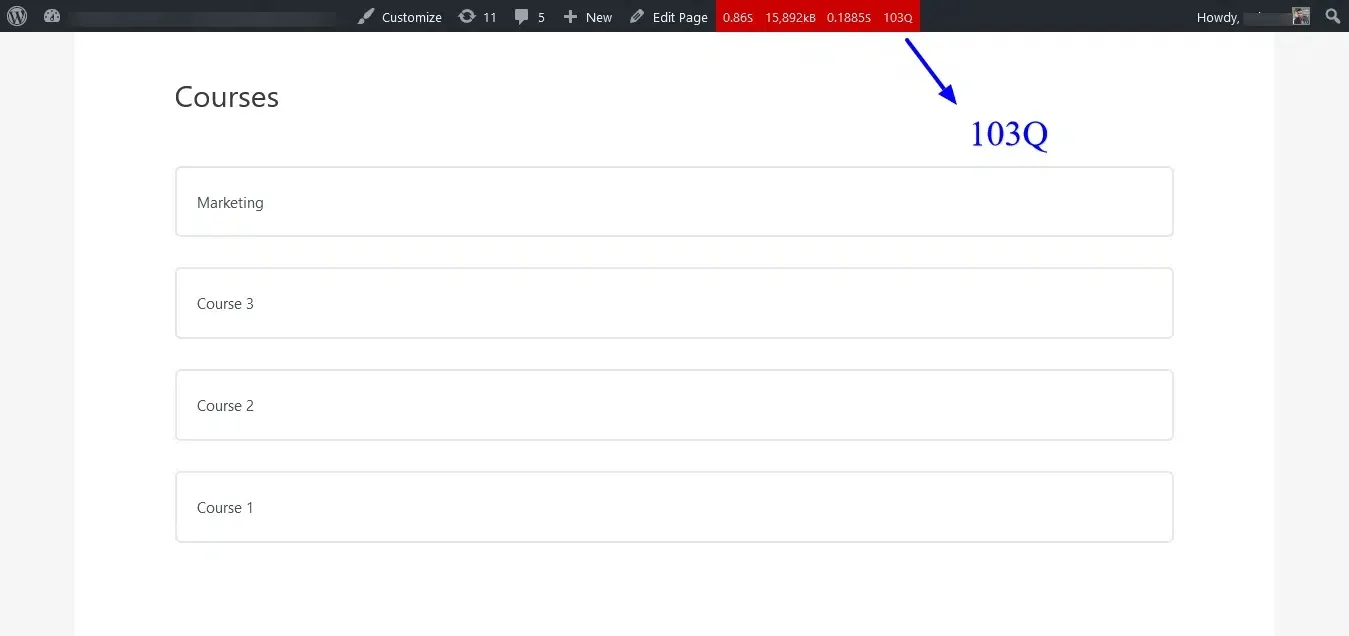Open the performance gauge icon beside the WordPress logo
The height and width of the screenshot is (636, 1349).
[x=51, y=16]
